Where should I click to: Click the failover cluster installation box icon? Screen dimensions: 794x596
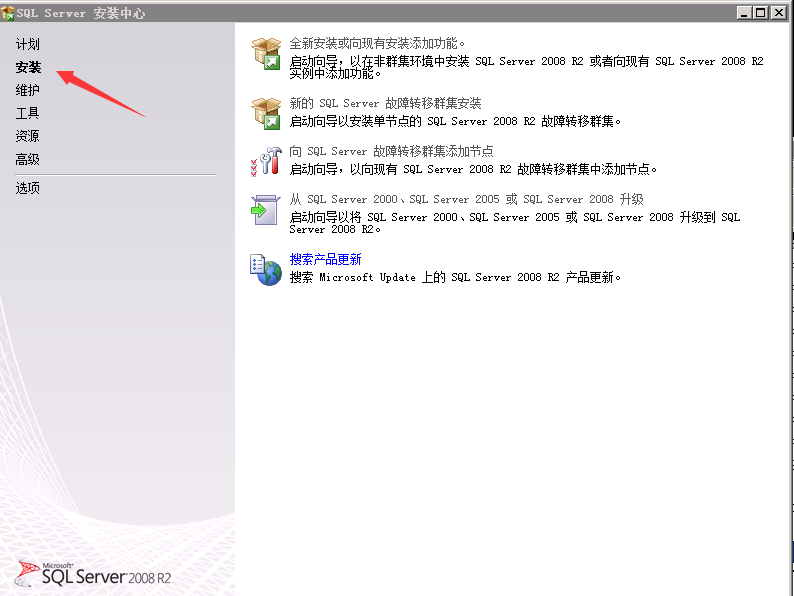pos(266,113)
